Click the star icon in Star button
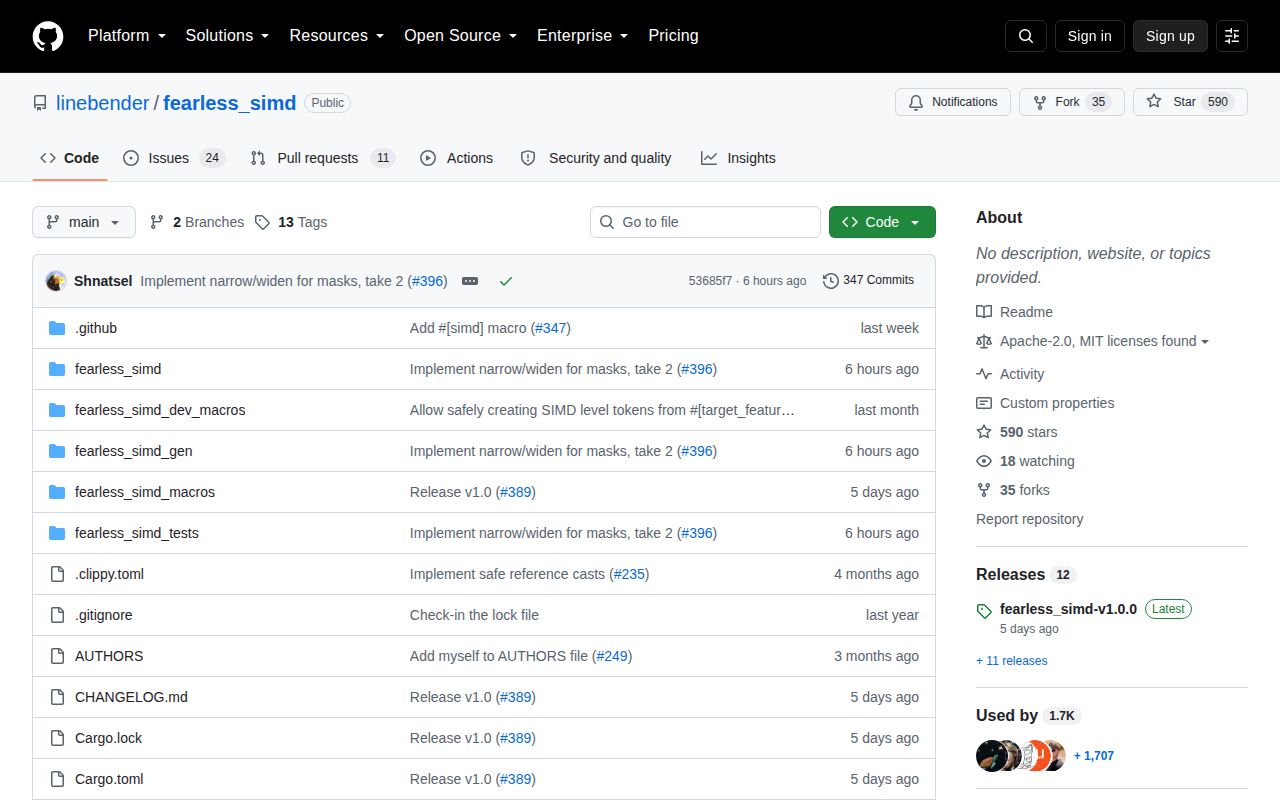1280x800 pixels. tap(1154, 102)
